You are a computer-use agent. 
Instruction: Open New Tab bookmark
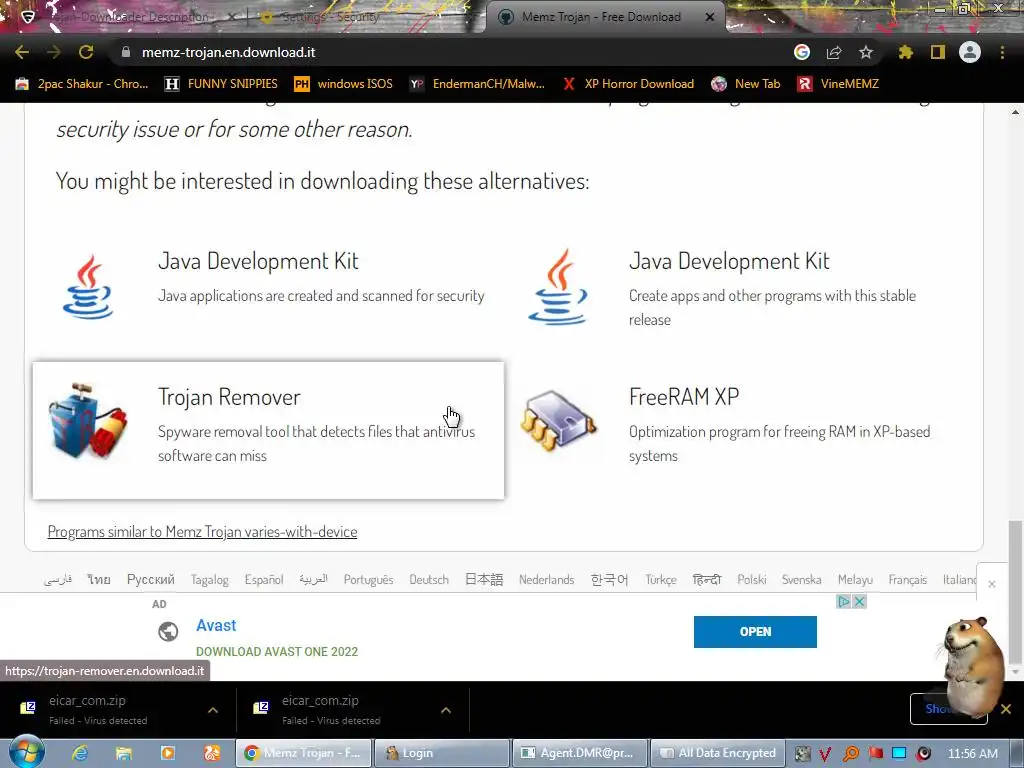coord(746,84)
